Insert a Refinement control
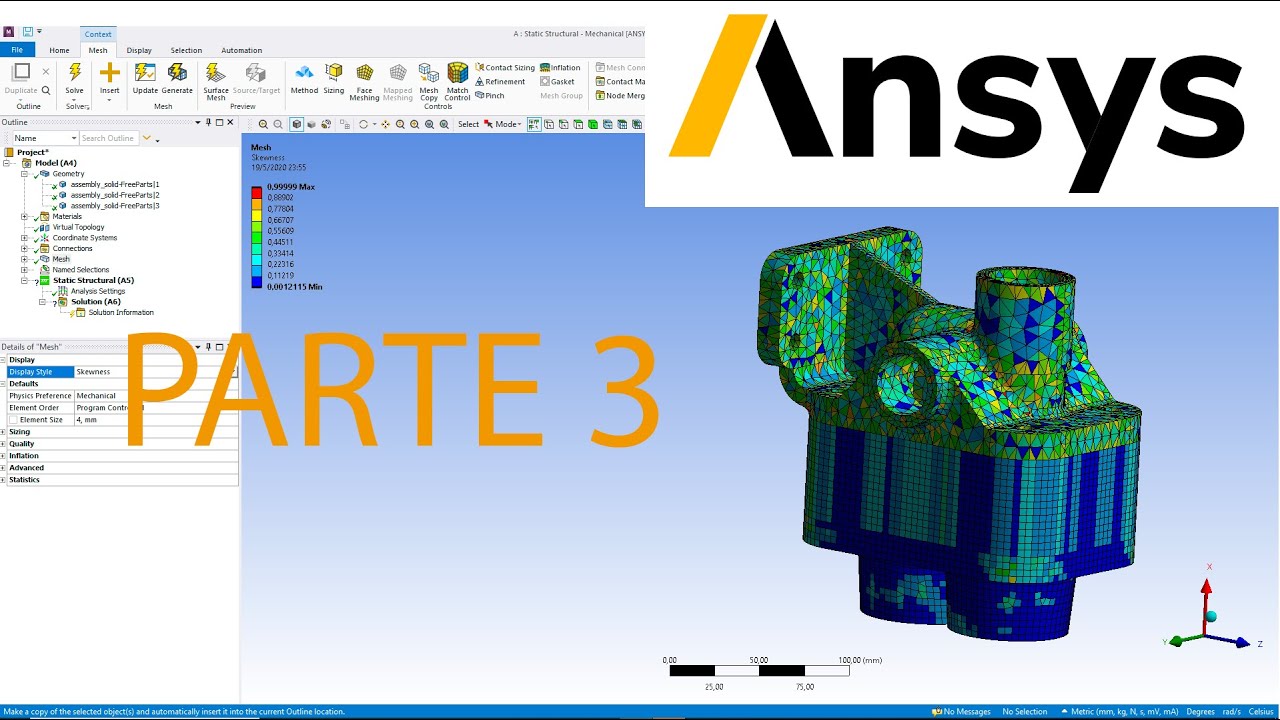The height and width of the screenshot is (720, 1280). (500, 82)
